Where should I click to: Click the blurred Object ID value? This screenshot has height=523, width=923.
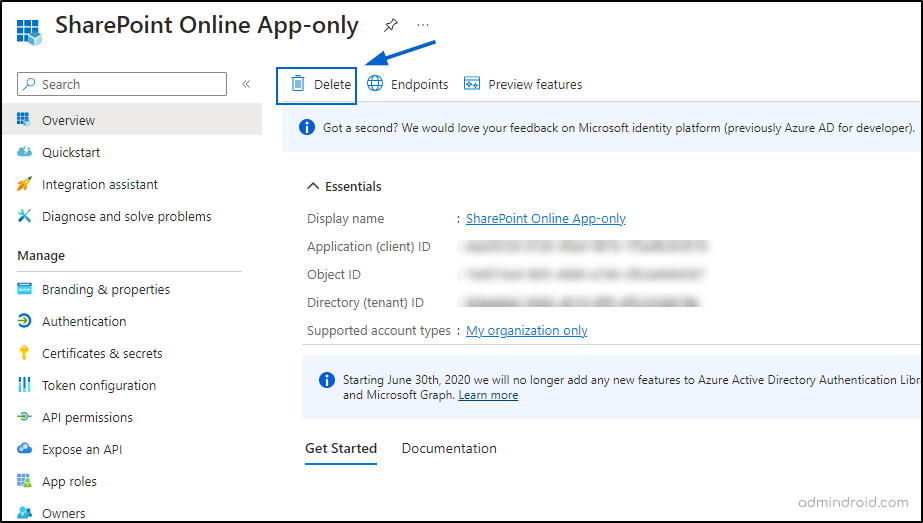(x=584, y=274)
